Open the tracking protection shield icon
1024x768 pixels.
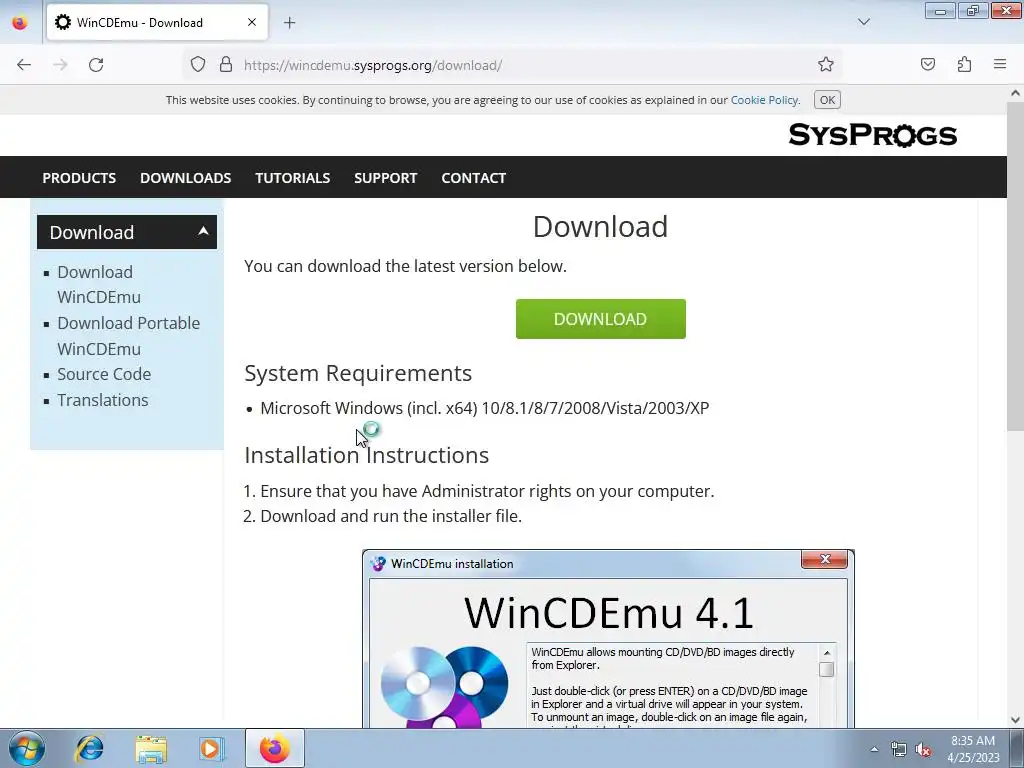[x=198, y=64]
